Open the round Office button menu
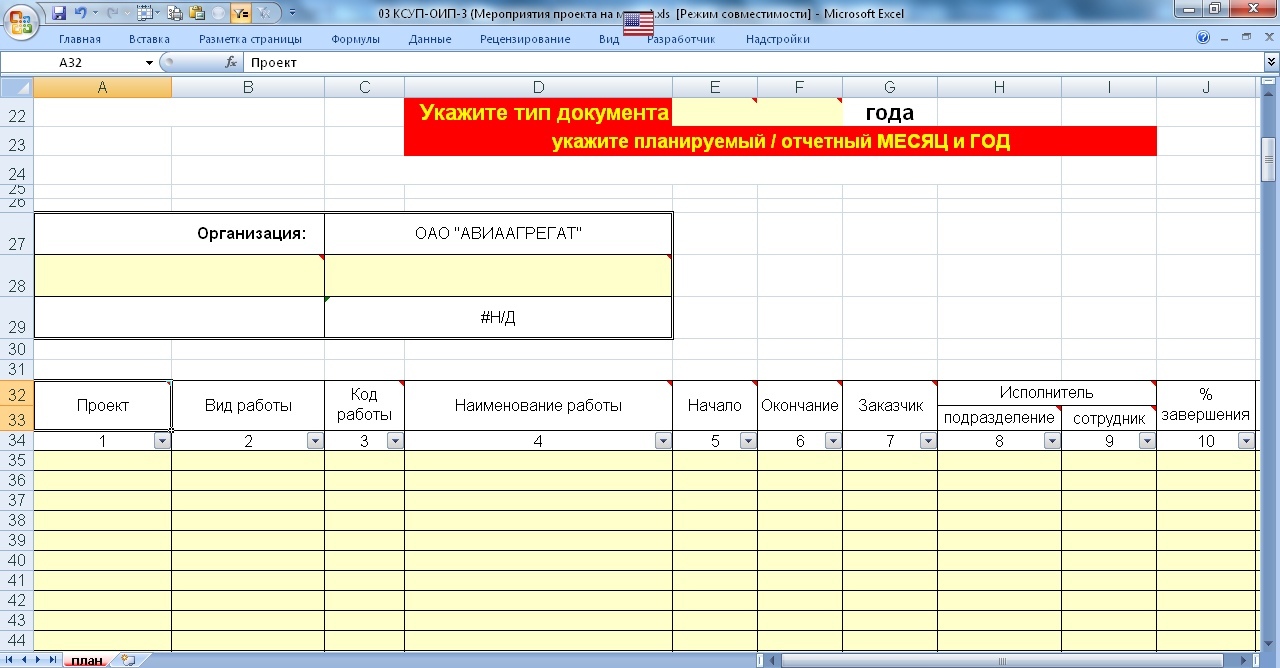 tap(20, 20)
